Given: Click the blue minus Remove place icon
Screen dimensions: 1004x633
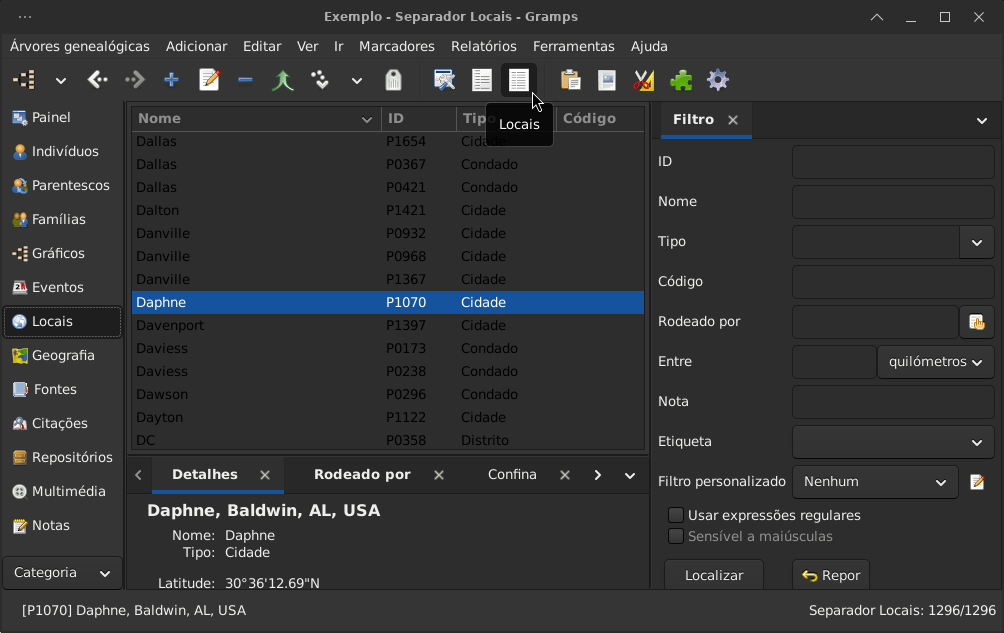Looking at the screenshot, I should pos(245,80).
